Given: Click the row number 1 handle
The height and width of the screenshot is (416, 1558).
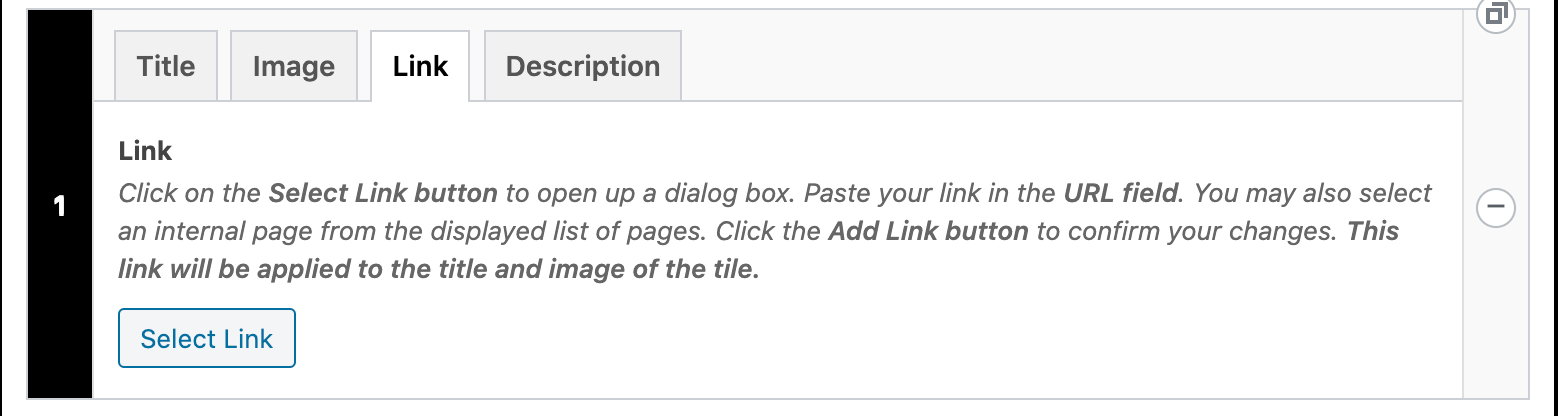Looking at the screenshot, I should 60,208.
